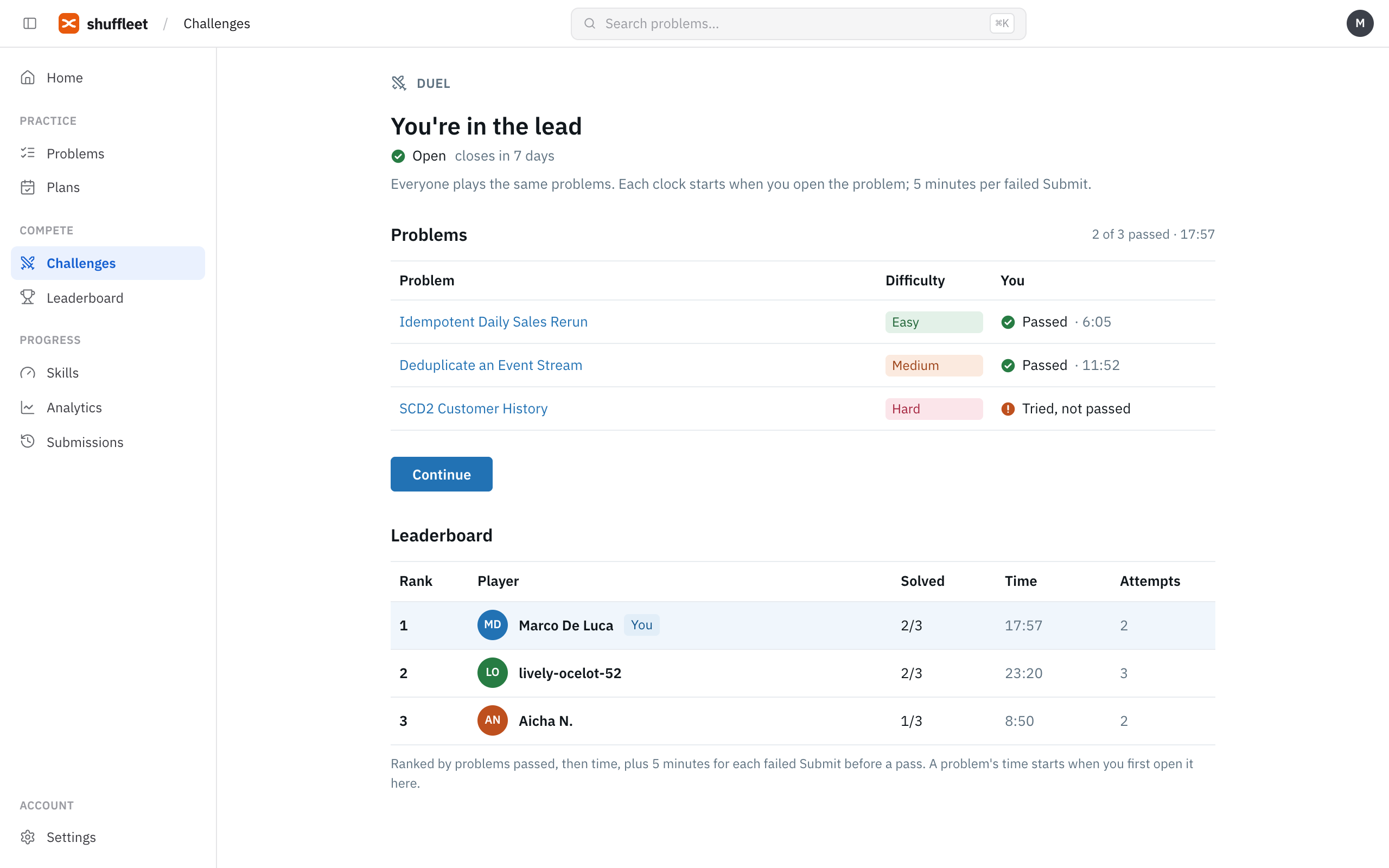1389x868 pixels.
Task: Click the Attempts column header
Action: [1150, 581]
